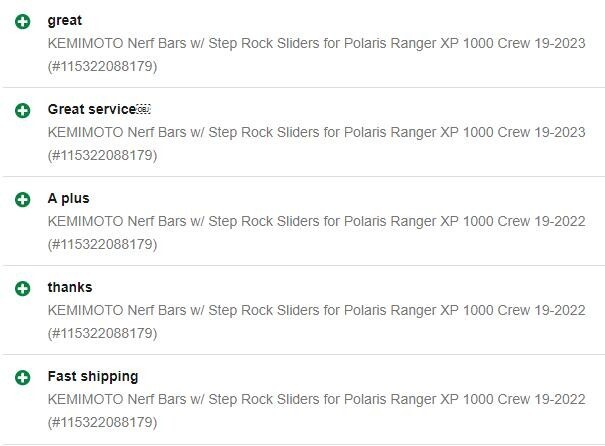The height and width of the screenshot is (446, 605).
Task: Click the item number under the "thanks" review
Action: (102, 333)
